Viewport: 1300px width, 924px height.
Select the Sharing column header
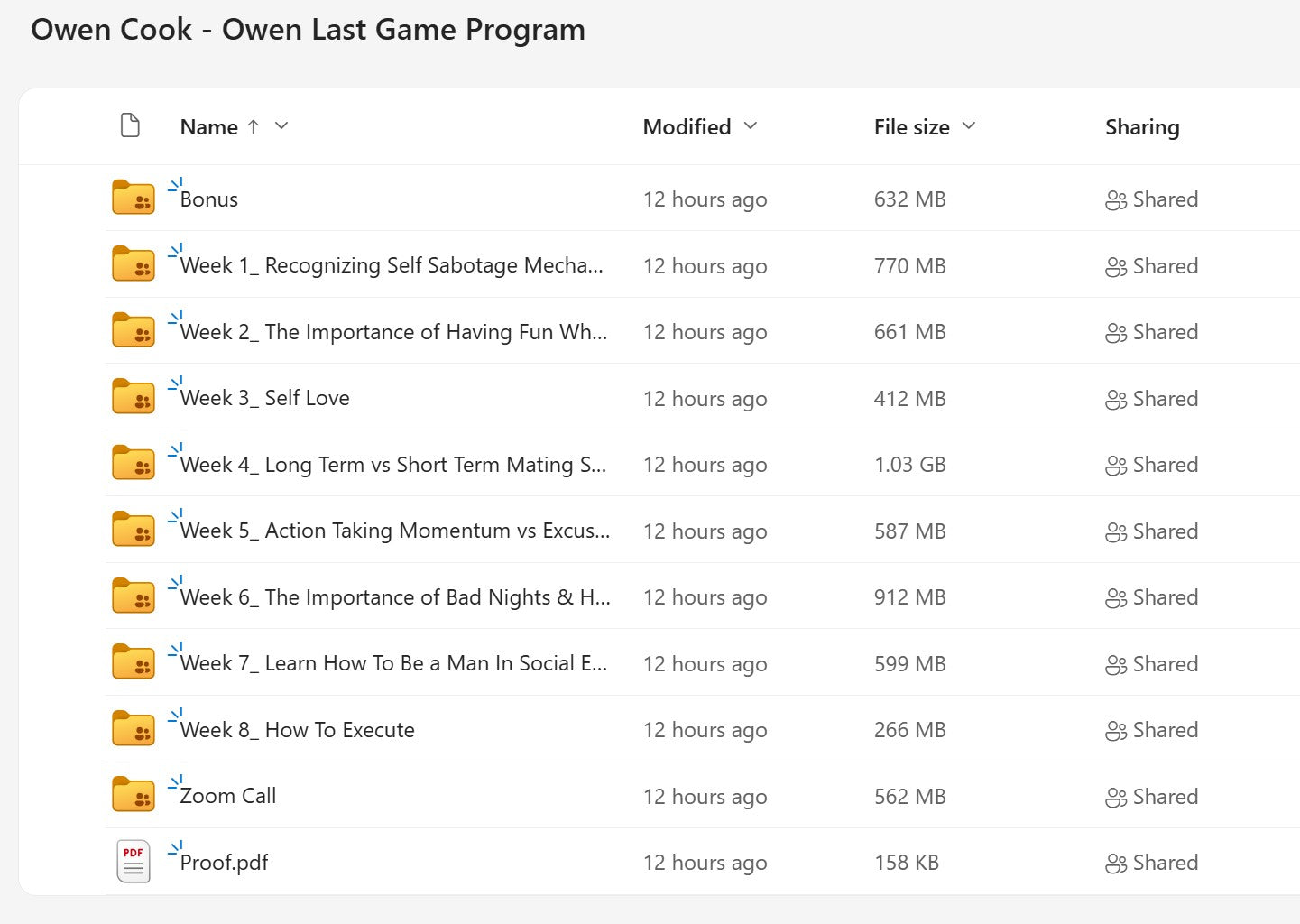pos(1142,126)
